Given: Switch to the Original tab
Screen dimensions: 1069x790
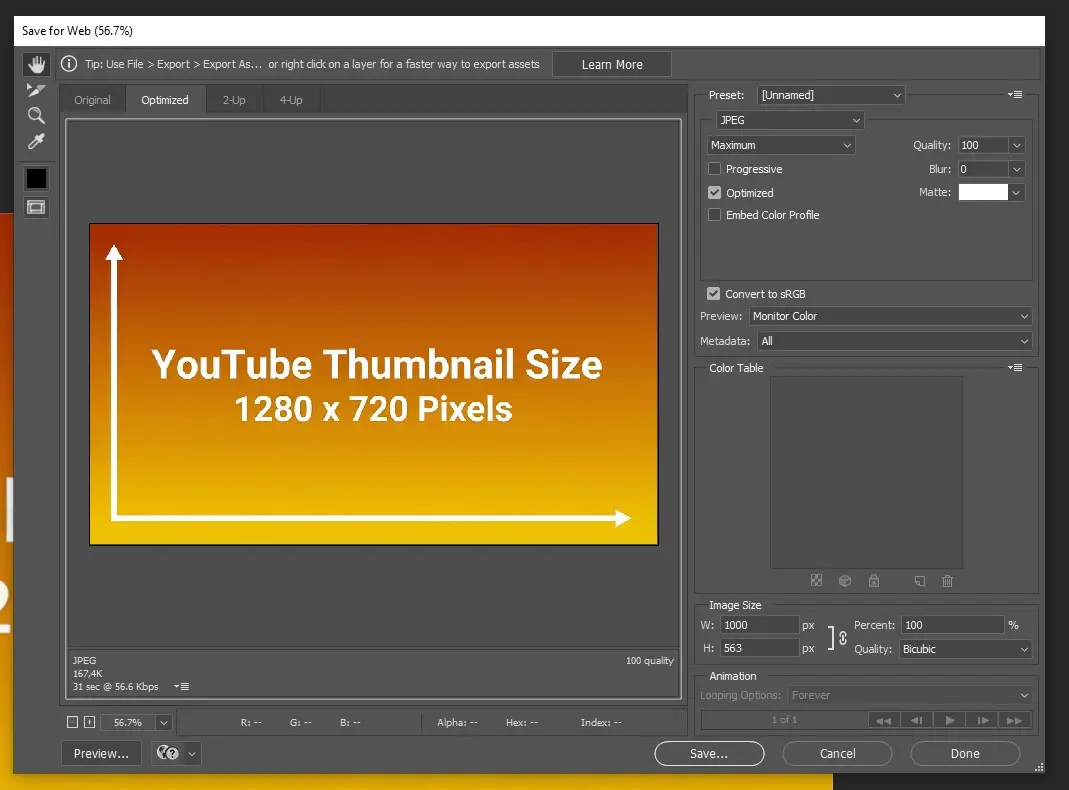Looking at the screenshot, I should (92, 99).
